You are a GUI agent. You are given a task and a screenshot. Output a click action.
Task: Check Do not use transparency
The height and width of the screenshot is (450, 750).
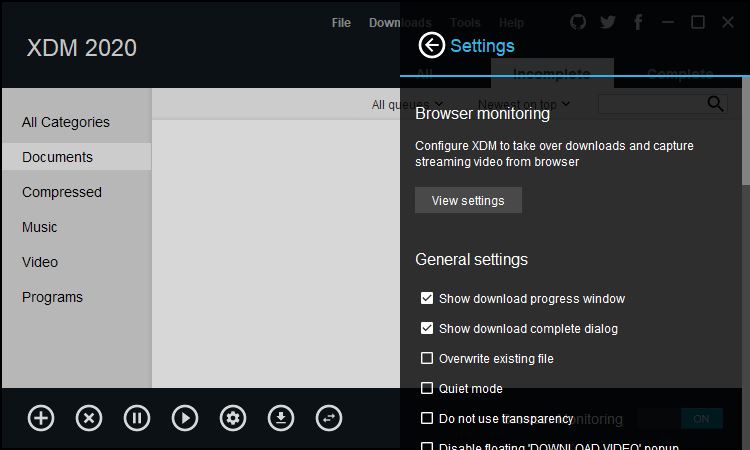coord(427,418)
